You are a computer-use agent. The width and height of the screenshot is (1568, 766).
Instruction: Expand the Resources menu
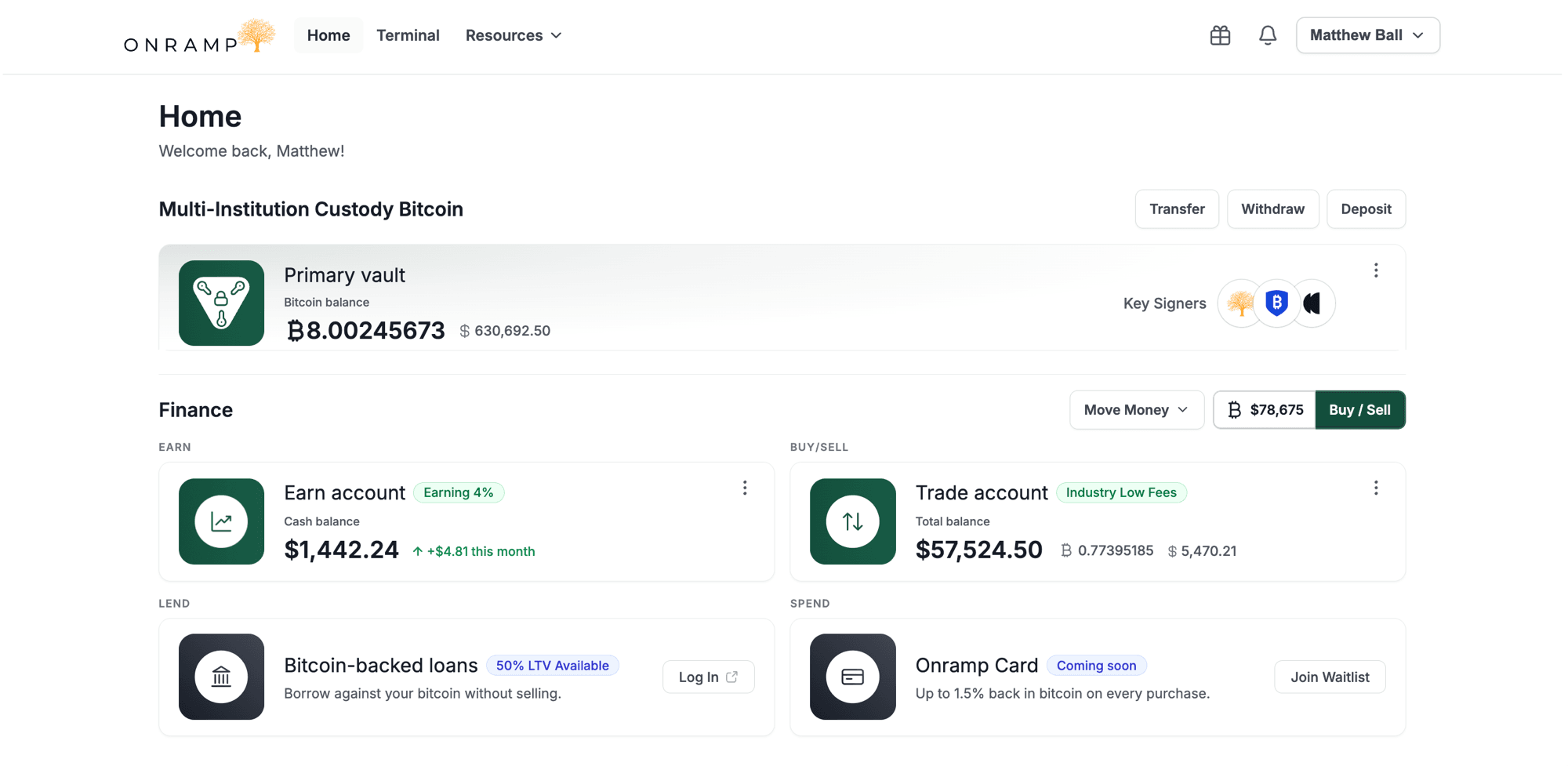[514, 35]
